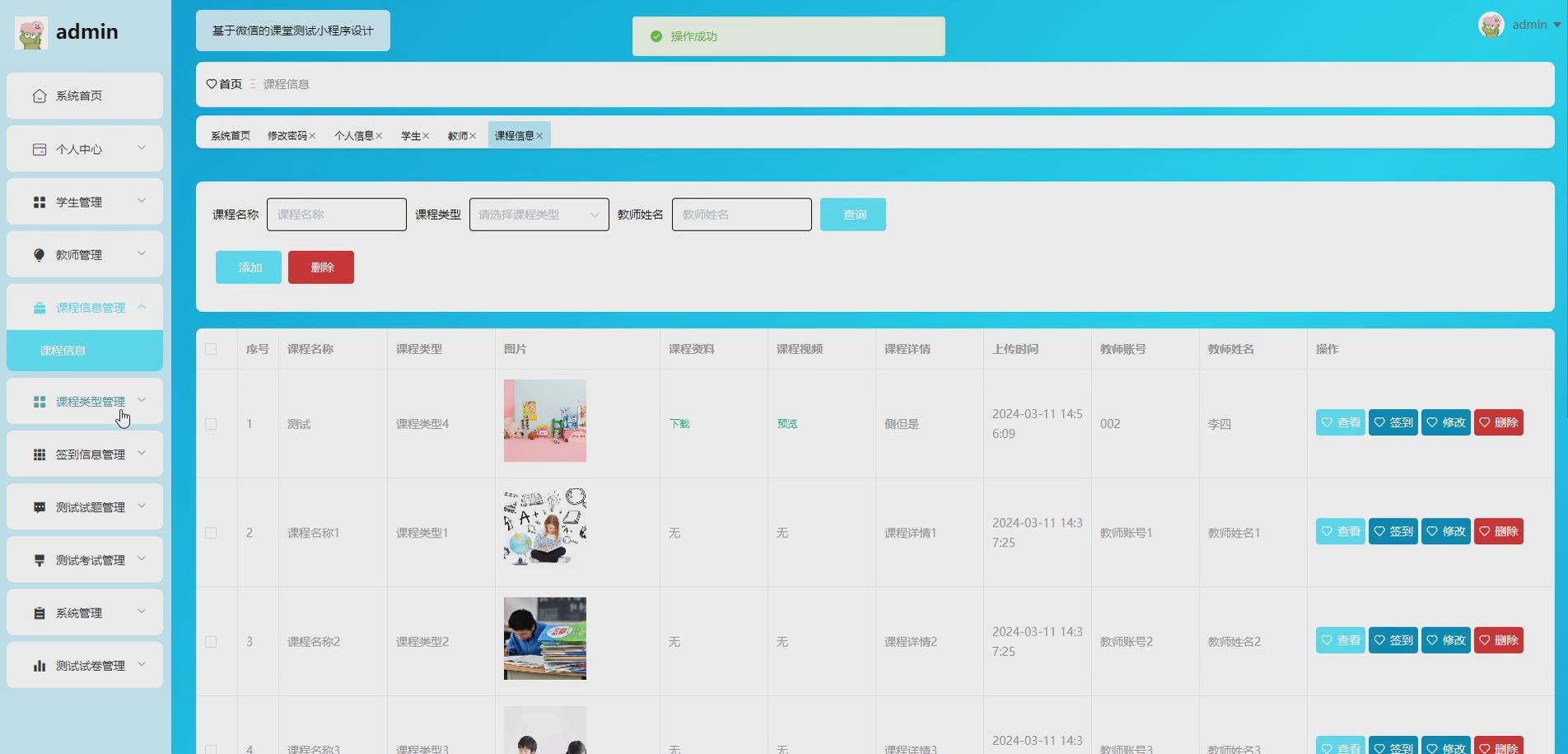The height and width of the screenshot is (754, 1568).
Task: Switch to the 修改密码 tab
Action: click(287, 136)
